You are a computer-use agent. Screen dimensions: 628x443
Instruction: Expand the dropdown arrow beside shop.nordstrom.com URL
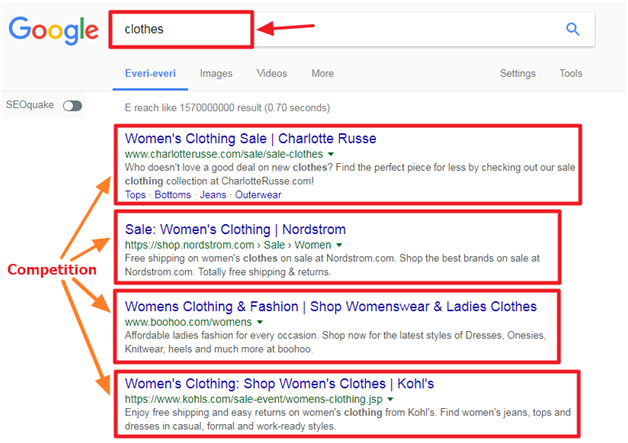[x=339, y=245]
